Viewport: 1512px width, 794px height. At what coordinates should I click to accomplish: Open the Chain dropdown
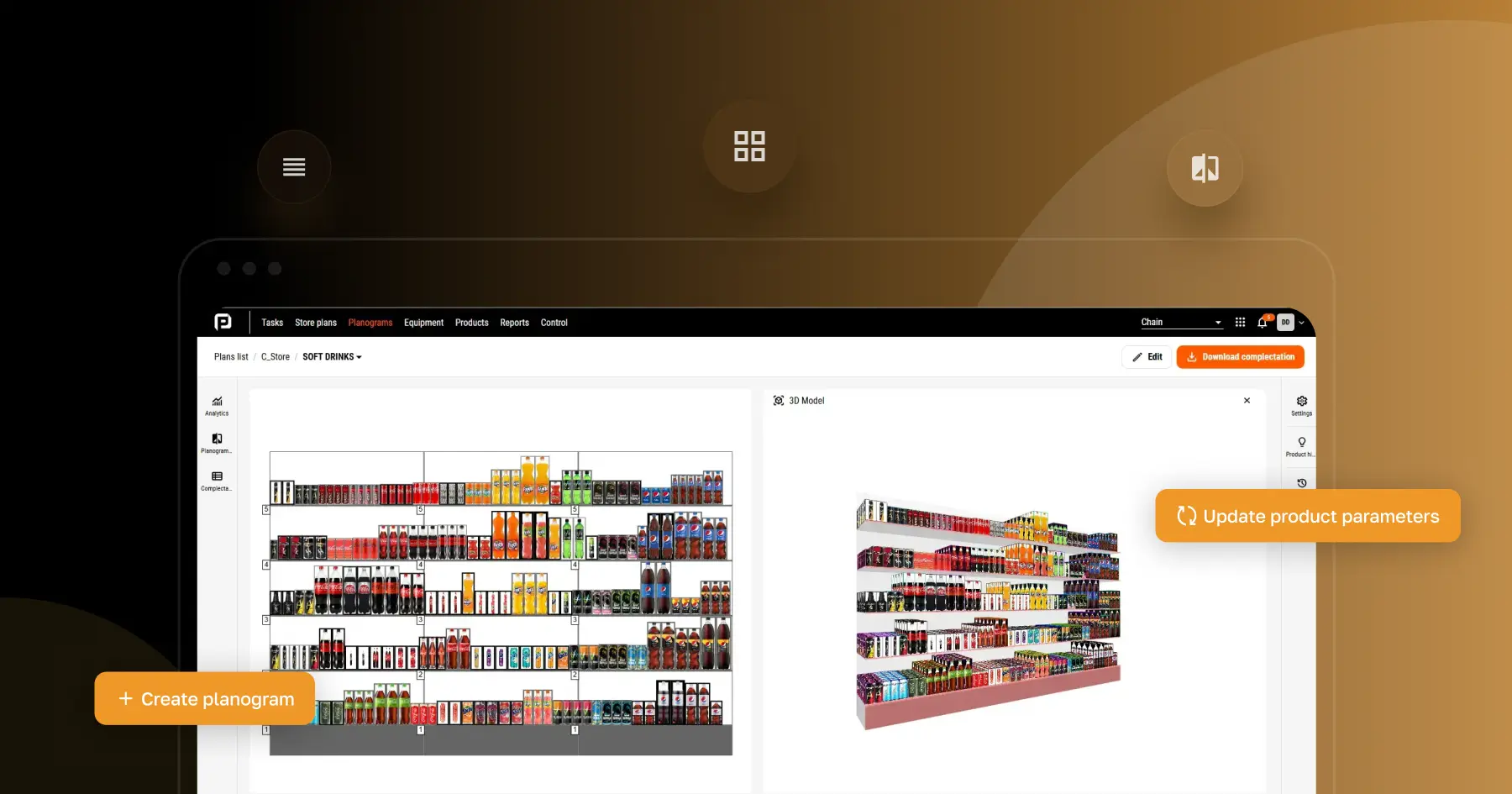click(x=1179, y=322)
